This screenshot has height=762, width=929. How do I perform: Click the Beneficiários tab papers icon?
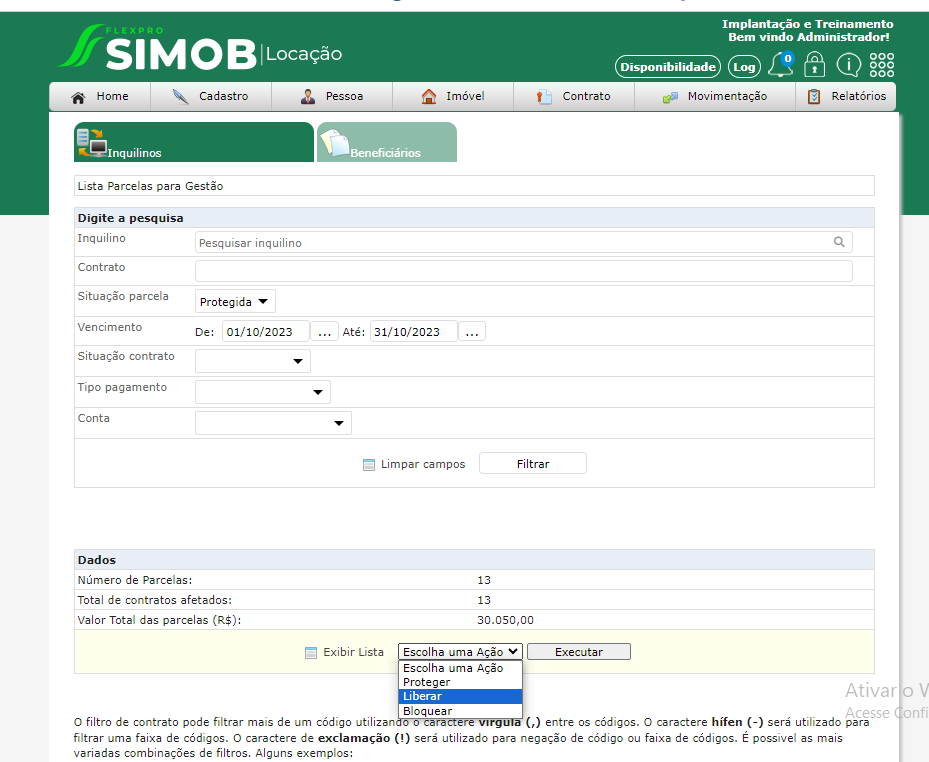tap(335, 143)
